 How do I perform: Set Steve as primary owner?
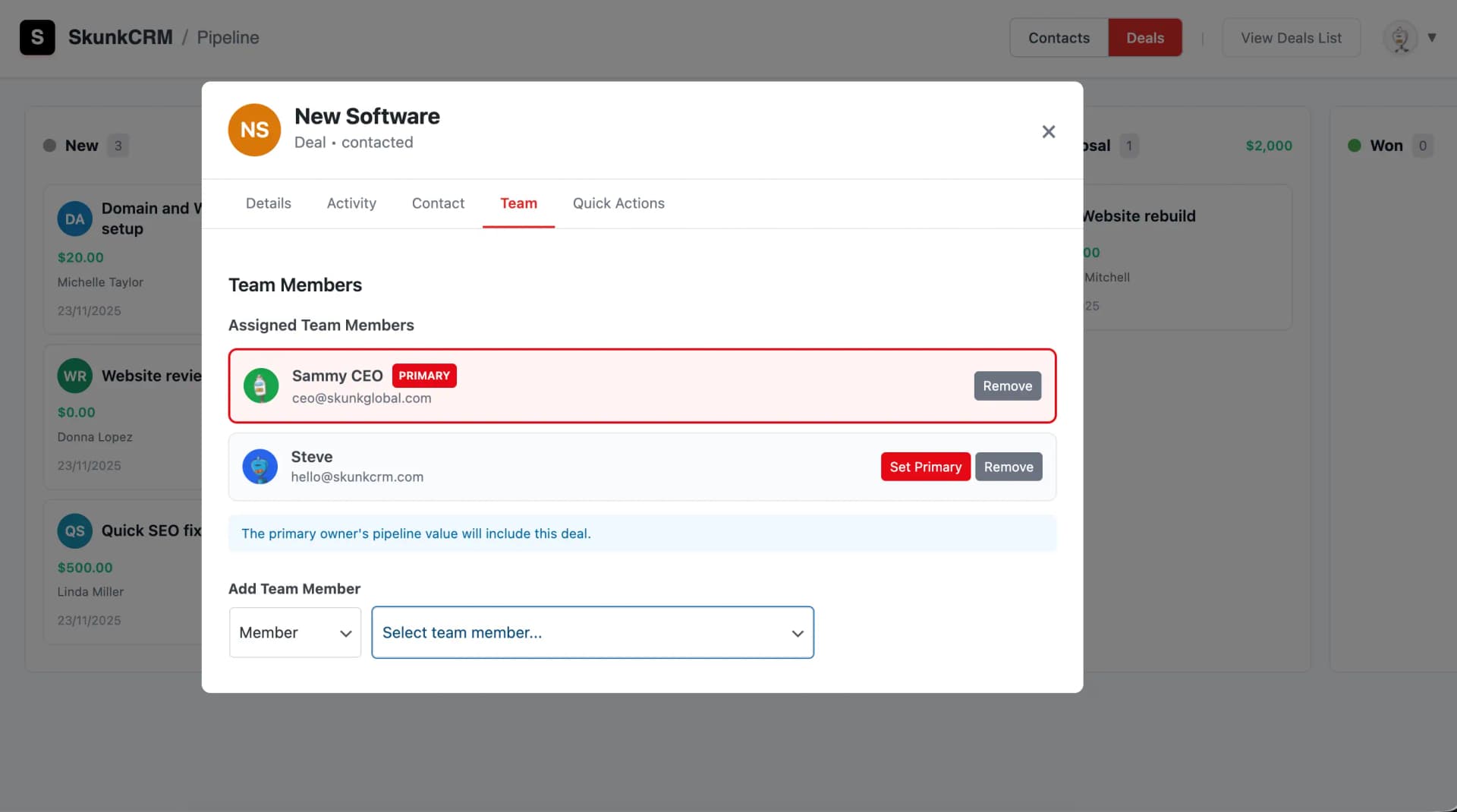(x=925, y=467)
